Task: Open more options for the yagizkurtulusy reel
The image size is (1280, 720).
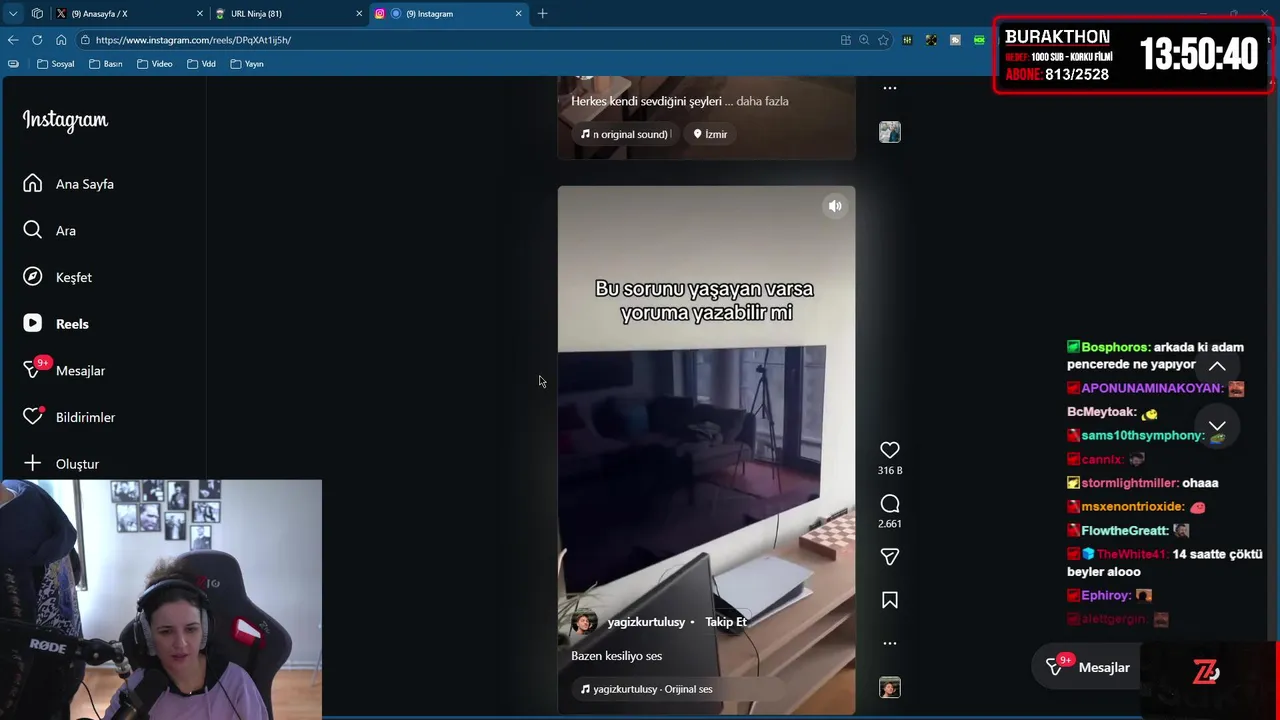Action: tap(890, 643)
